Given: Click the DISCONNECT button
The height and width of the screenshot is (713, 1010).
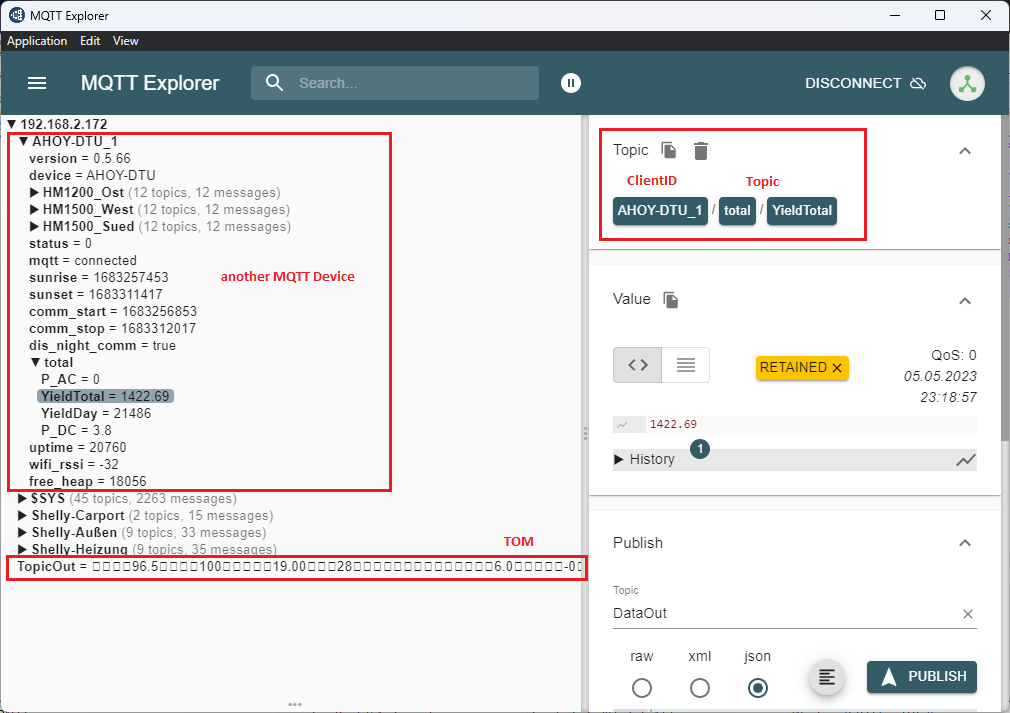Looking at the screenshot, I should coord(865,83).
